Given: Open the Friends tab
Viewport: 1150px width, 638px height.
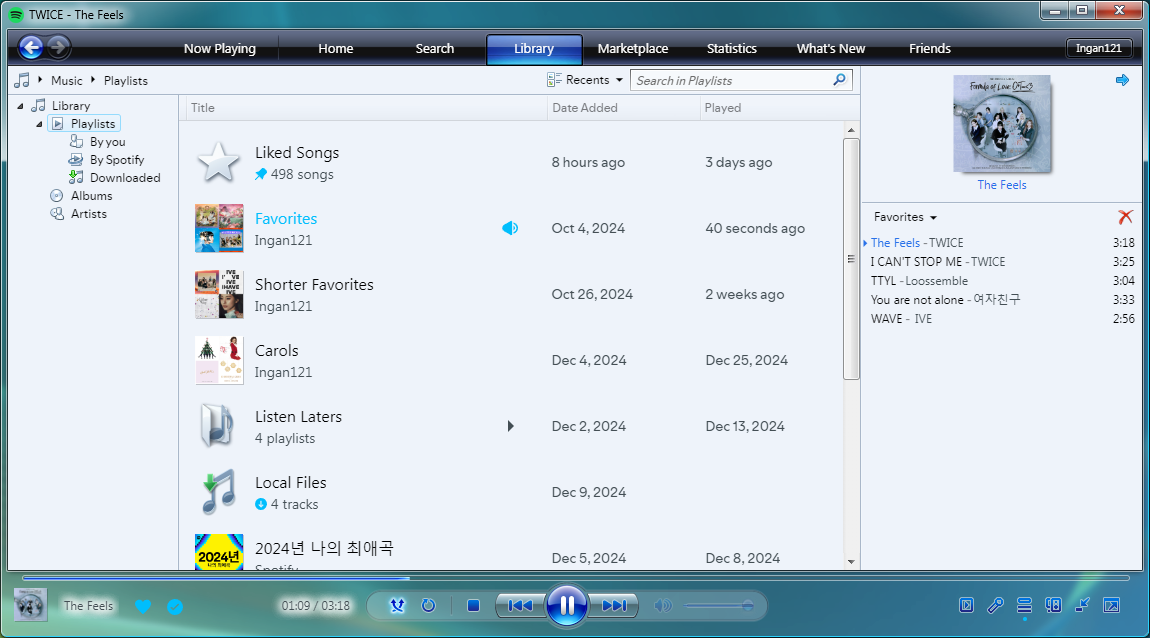Looking at the screenshot, I should [929, 48].
